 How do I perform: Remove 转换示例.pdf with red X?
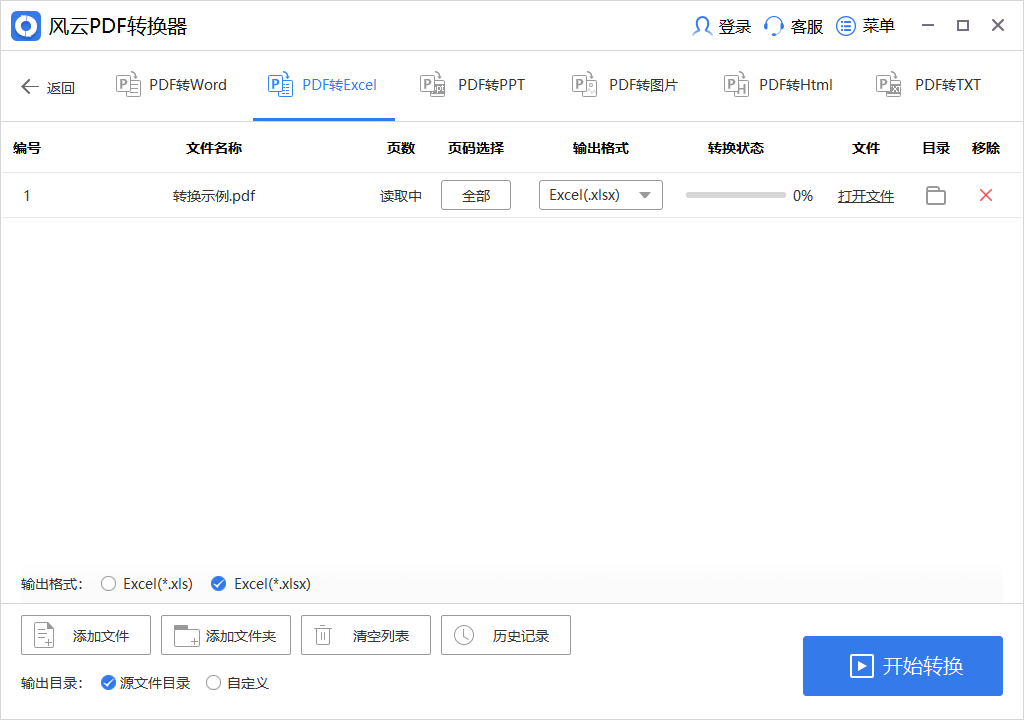tap(986, 195)
